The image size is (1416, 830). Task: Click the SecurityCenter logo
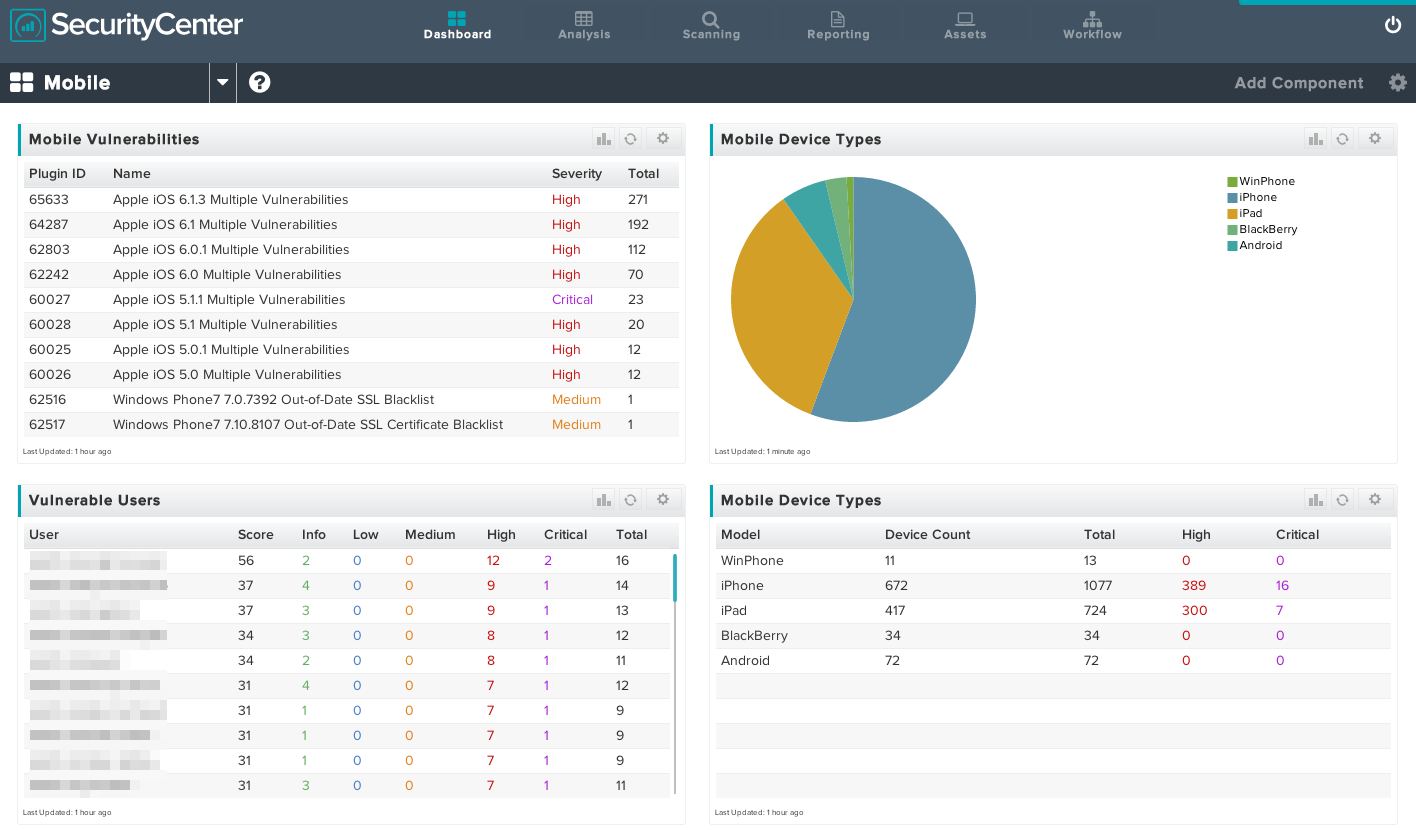(x=127, y=25)
